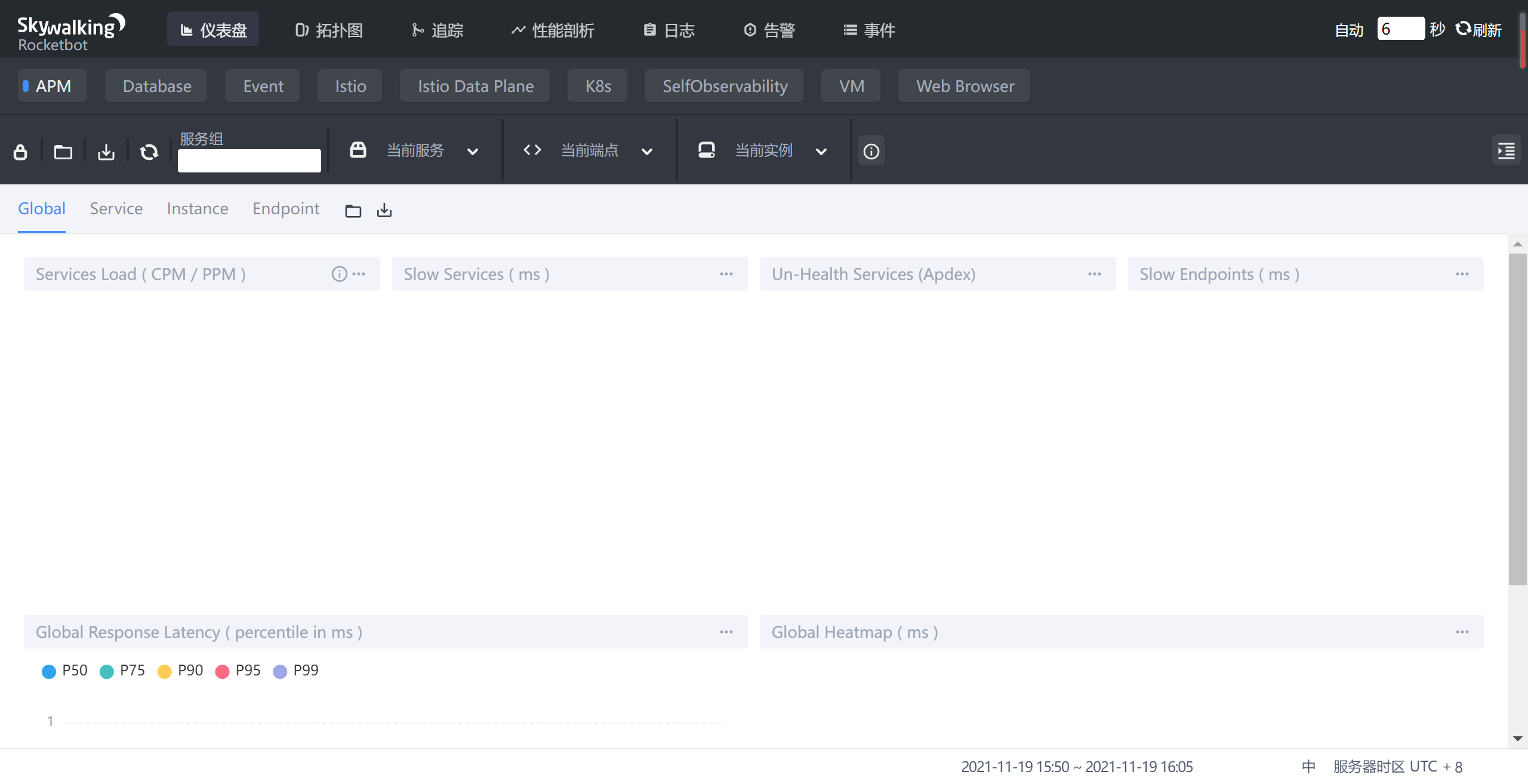Collapse the panel using the sidebar icon on the right
This screenshot has width=1528, height=784.
[x=1507, y=150]
